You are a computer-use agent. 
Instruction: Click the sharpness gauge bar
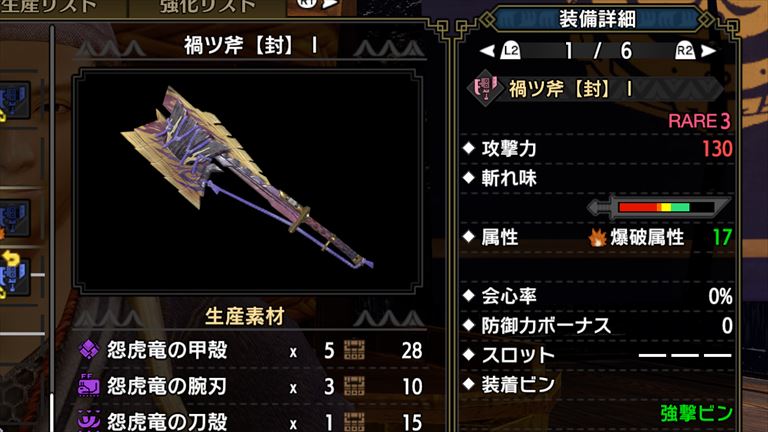coord(659,207)
